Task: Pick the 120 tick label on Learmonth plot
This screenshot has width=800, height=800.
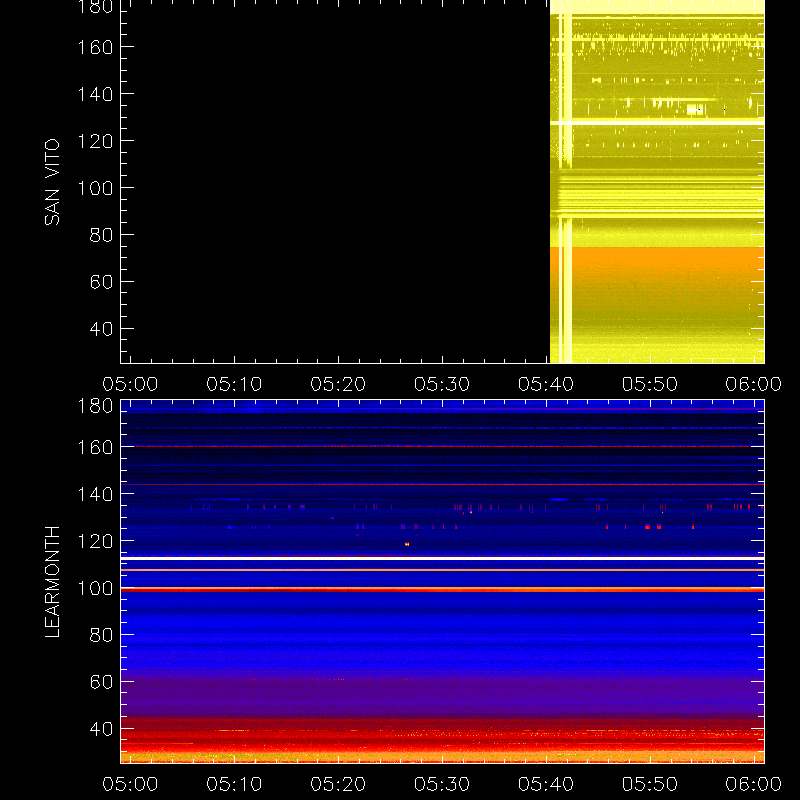Action: pyautogui.click(x=95, y=541)
